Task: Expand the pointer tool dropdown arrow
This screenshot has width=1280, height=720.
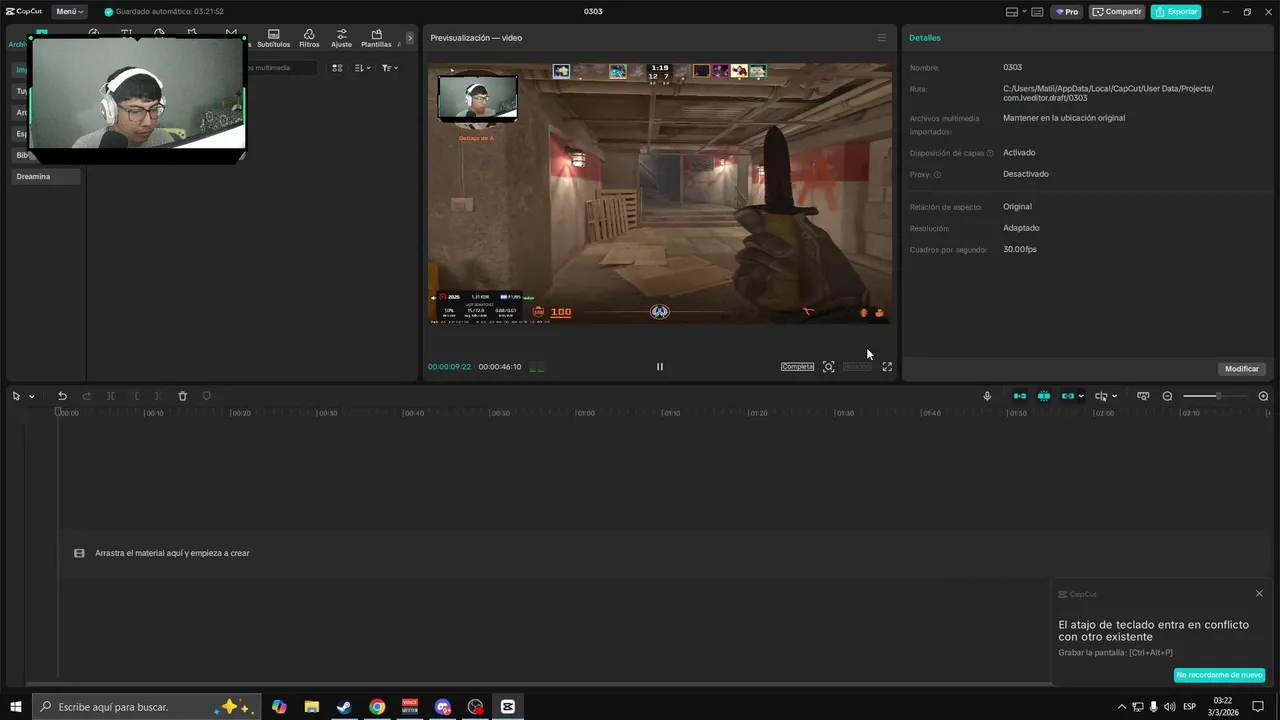Action: point(31,396)
